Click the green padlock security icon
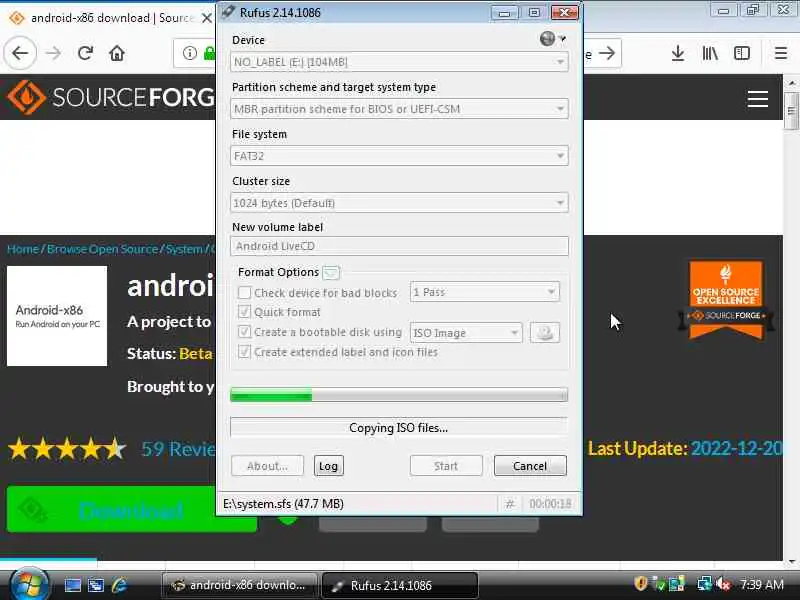This screenshot has height=600, width=800. coord(209,53)
